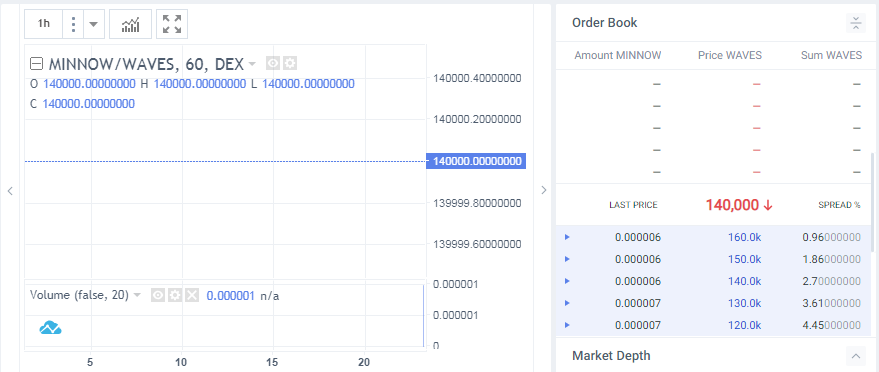879x372 pixels.
Task: Click the cloud logo in the chart
Action: tap(50, 328)
